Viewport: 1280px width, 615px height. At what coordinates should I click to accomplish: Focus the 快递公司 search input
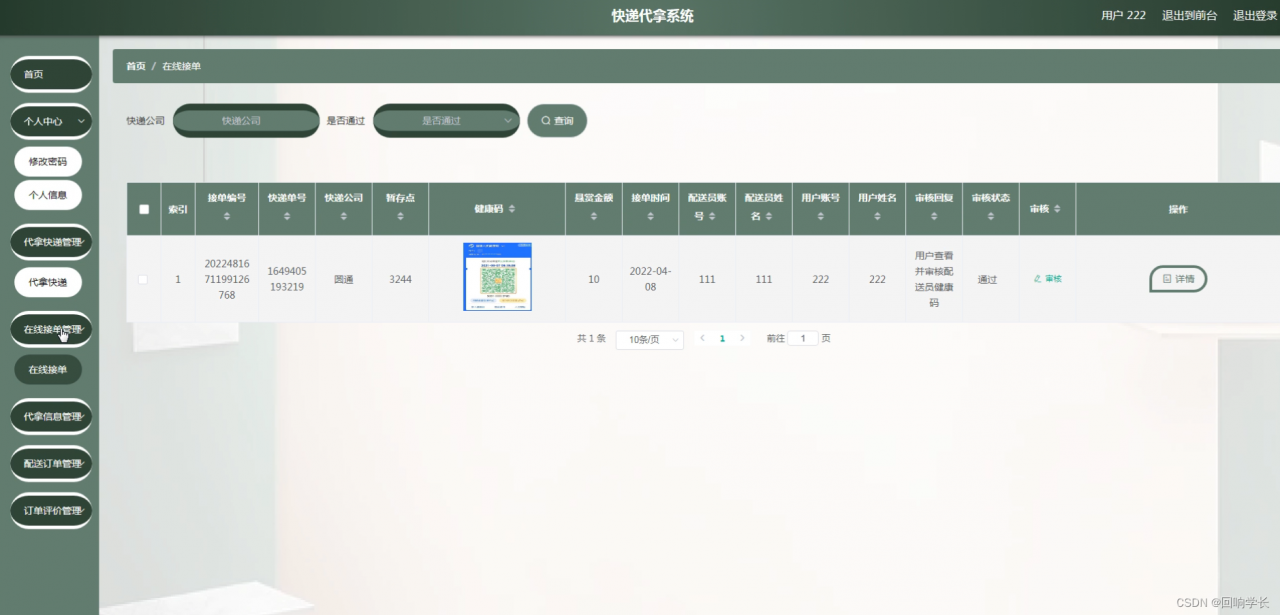click(x=246, y=121)
